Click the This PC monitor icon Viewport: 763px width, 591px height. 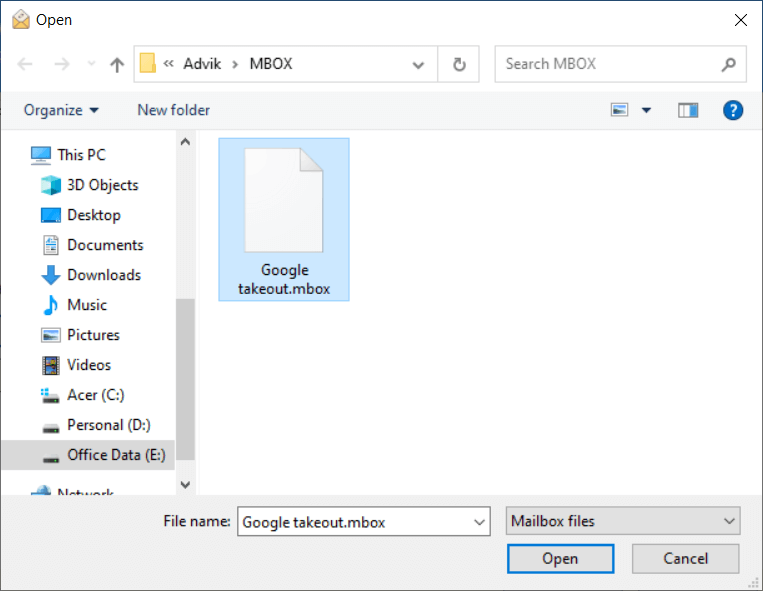point(41,155)
